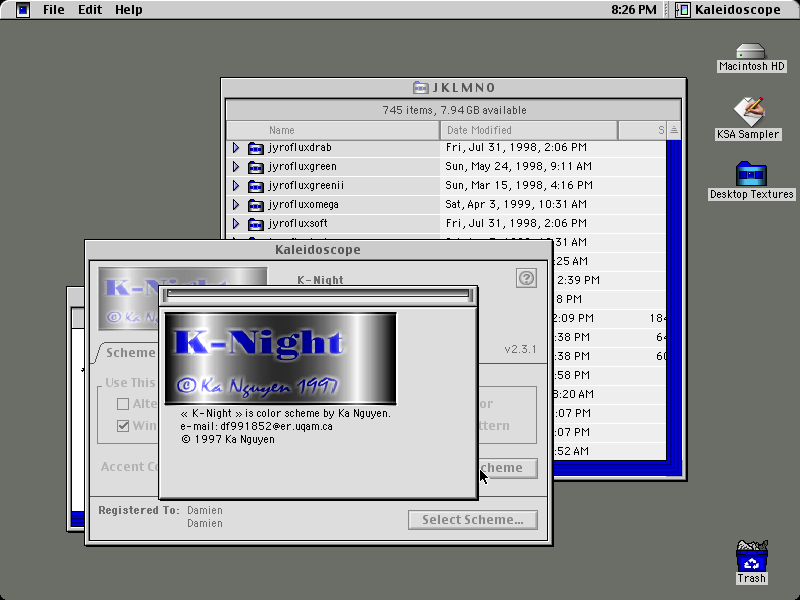
Task: Click the '© 1997 Ka Nguyen' text line
Action: point(228,439)
